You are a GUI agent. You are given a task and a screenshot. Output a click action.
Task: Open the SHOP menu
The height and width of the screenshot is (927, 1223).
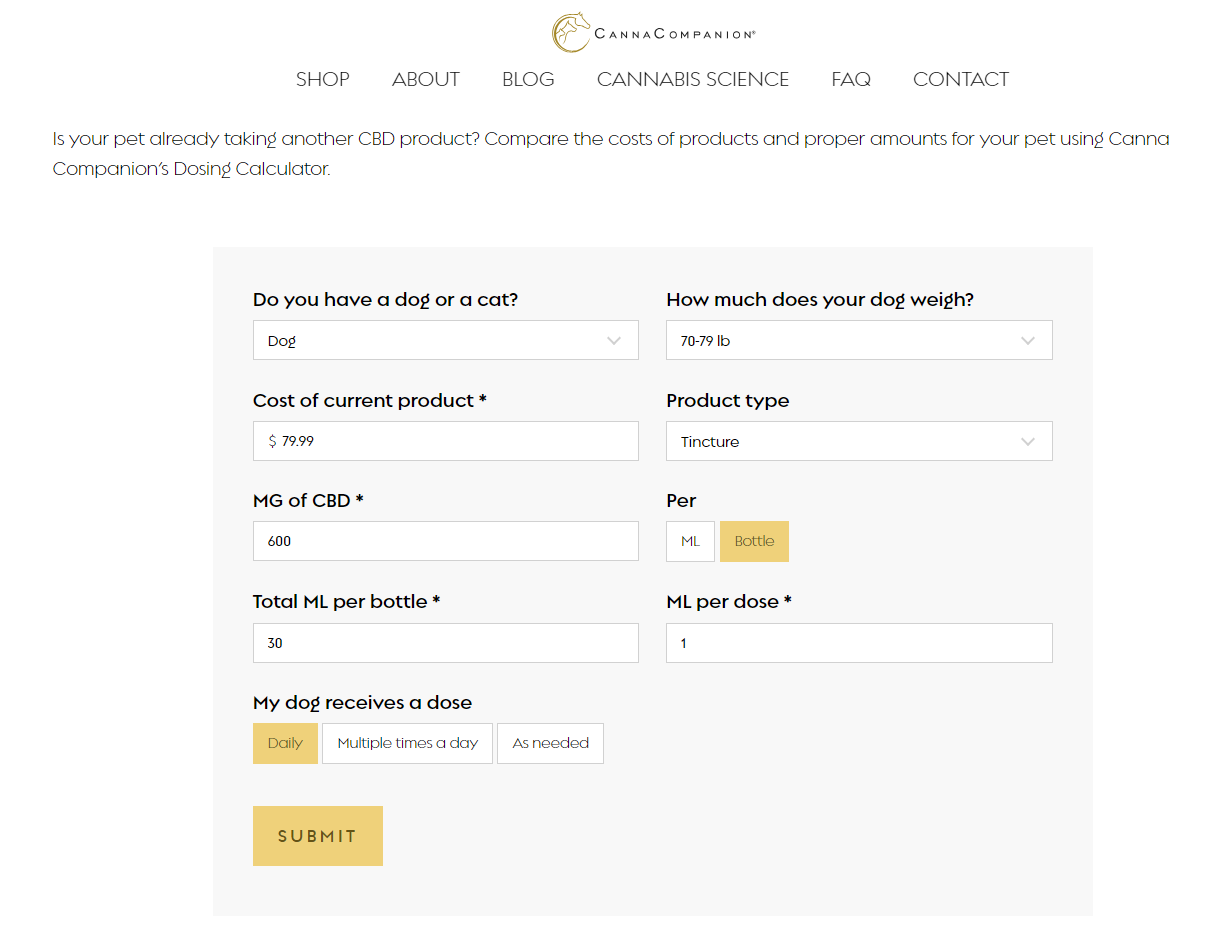pos(322,79)
